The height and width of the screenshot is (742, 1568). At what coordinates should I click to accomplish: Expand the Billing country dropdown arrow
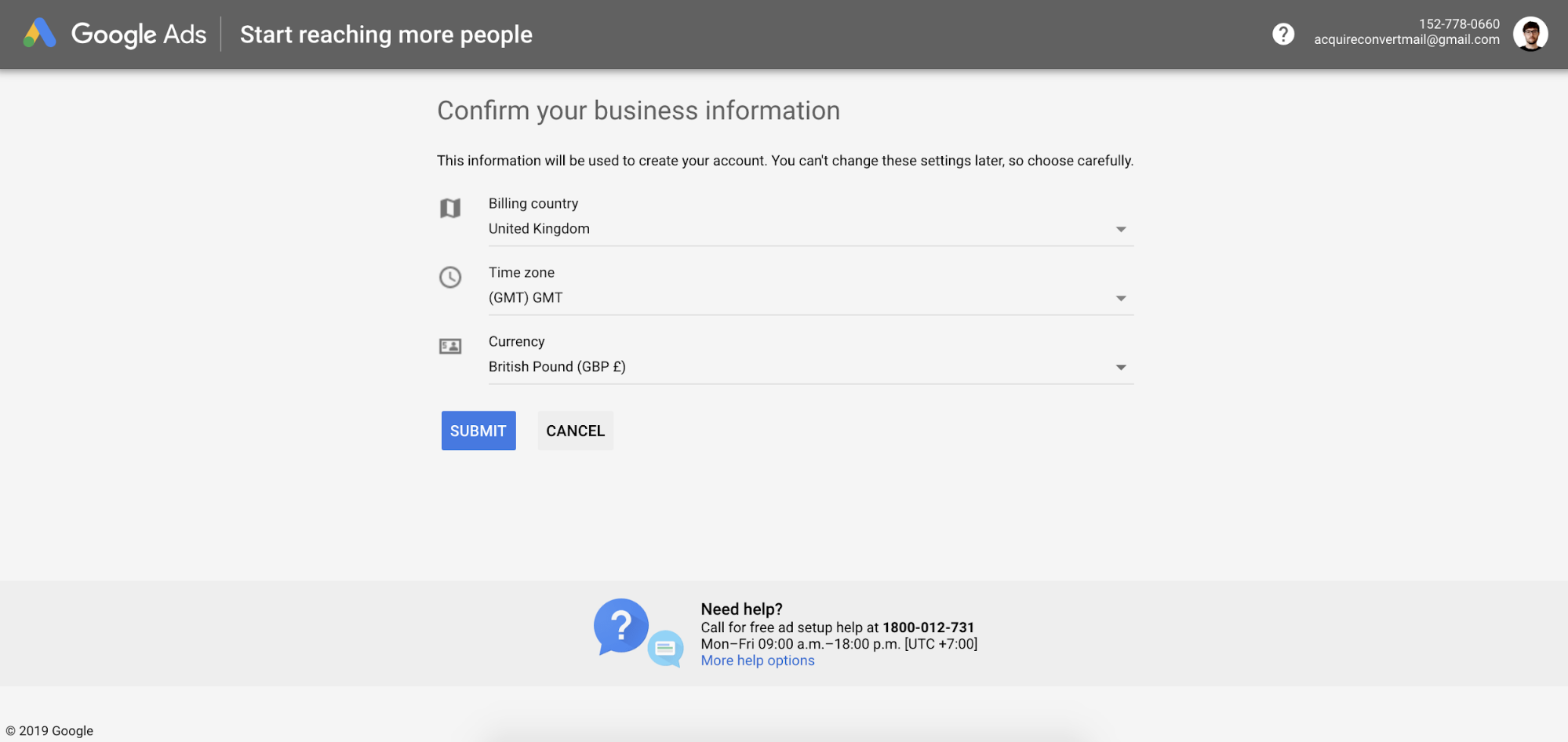click(1121, 229)
